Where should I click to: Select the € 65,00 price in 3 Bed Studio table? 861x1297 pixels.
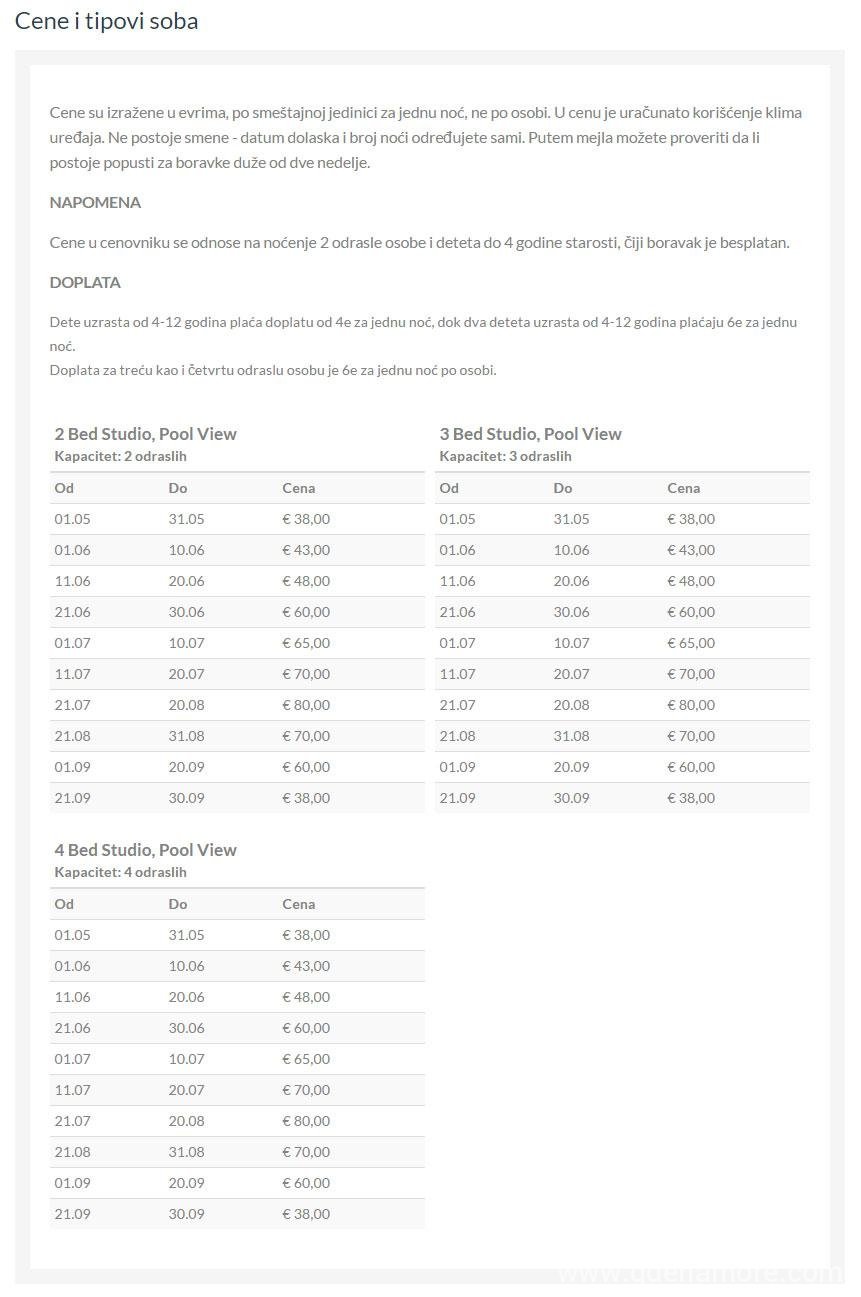point(691,643)
